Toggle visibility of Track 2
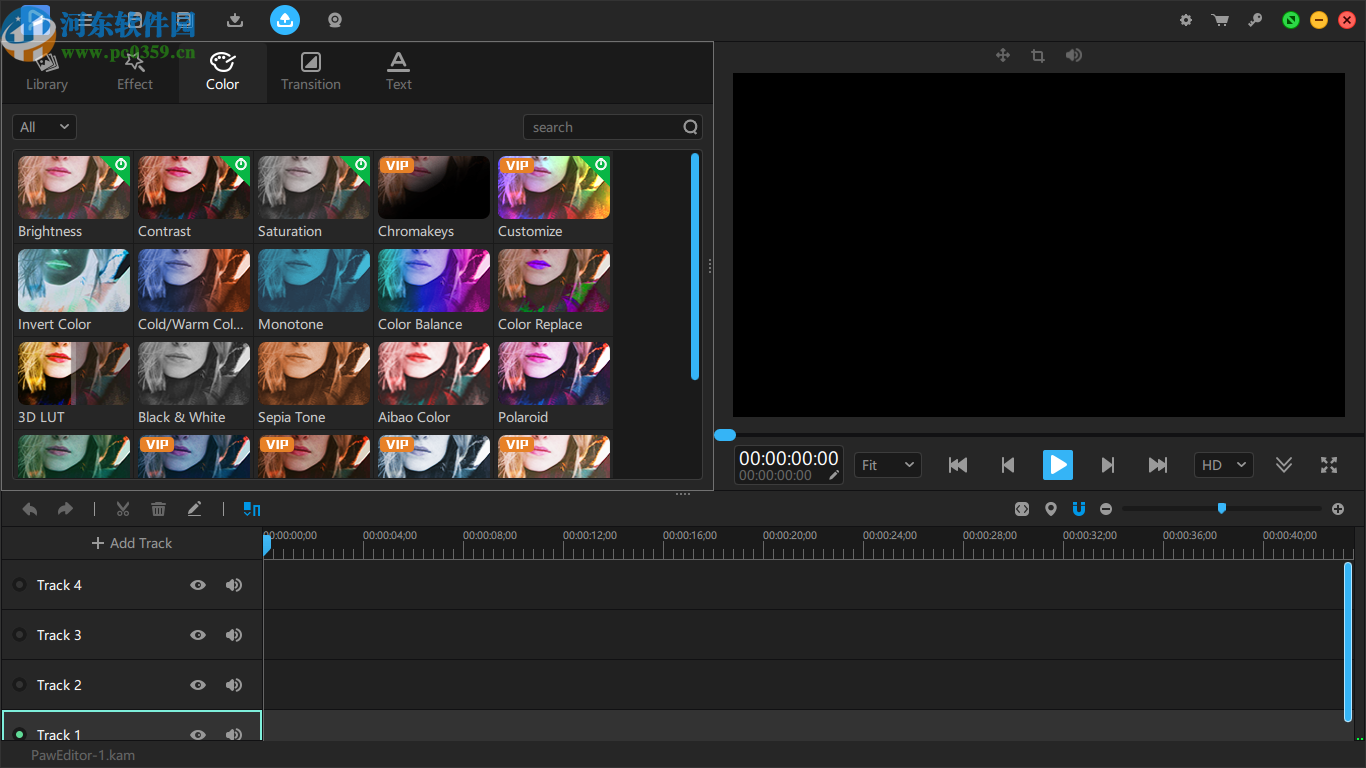The width and height of the screenshot is (1366, 768). tap(198, 685)
